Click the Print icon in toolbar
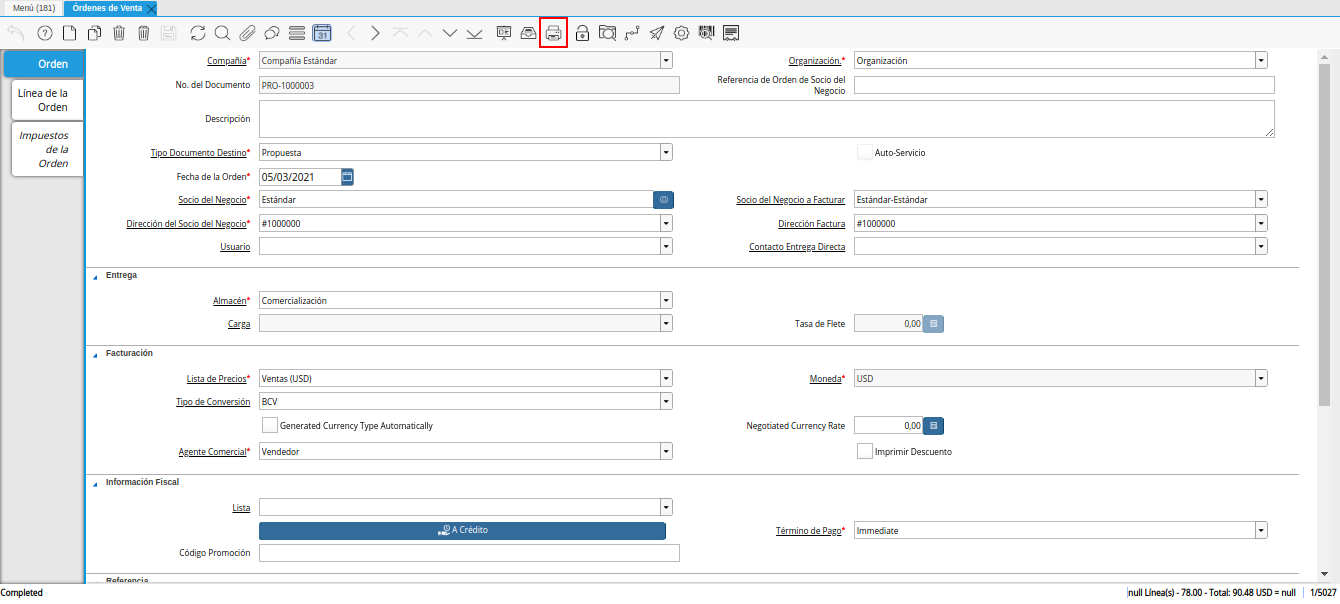This screenshot has width=1340, height=604. click(553, 33)
